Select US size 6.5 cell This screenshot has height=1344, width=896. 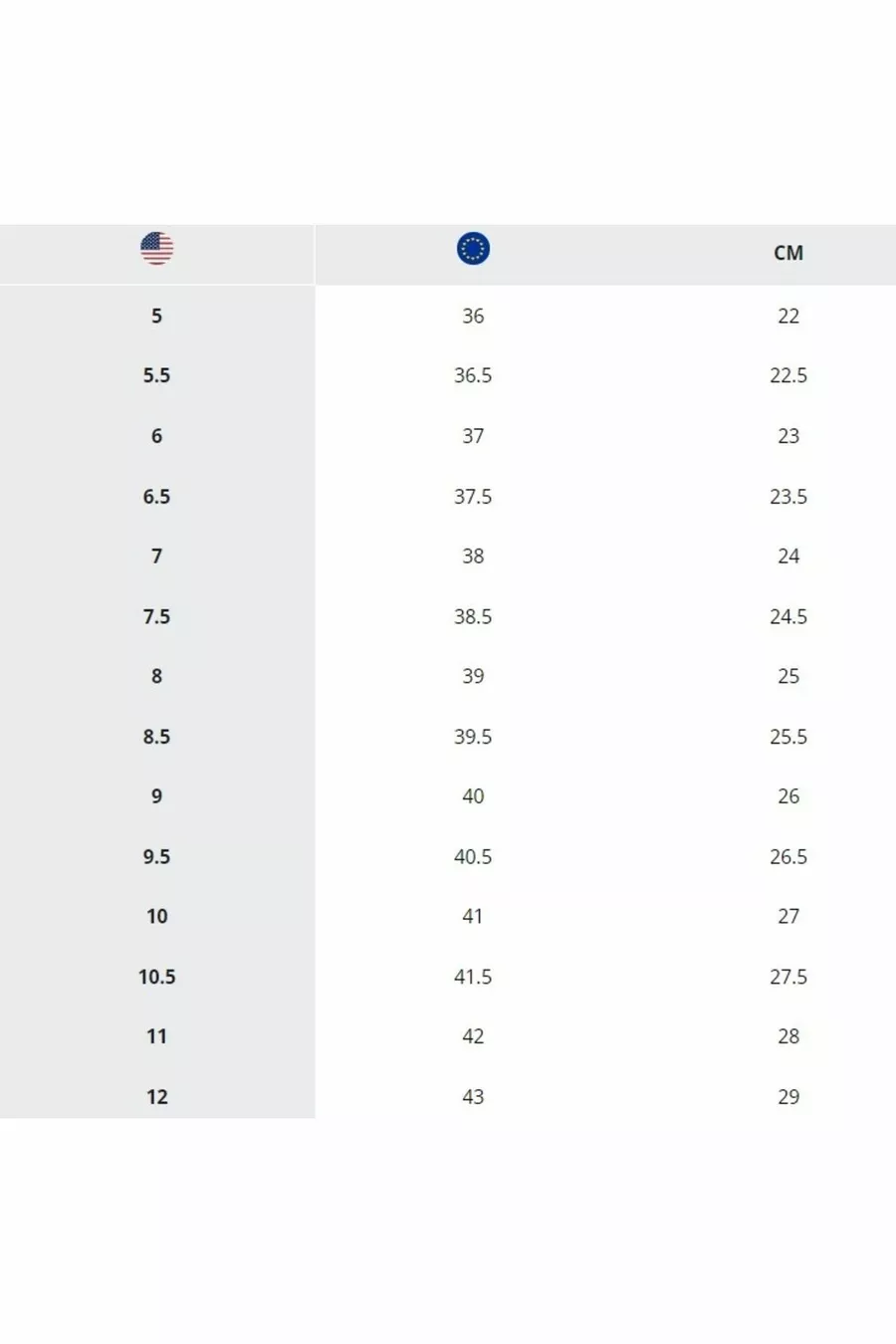(156, 496)
